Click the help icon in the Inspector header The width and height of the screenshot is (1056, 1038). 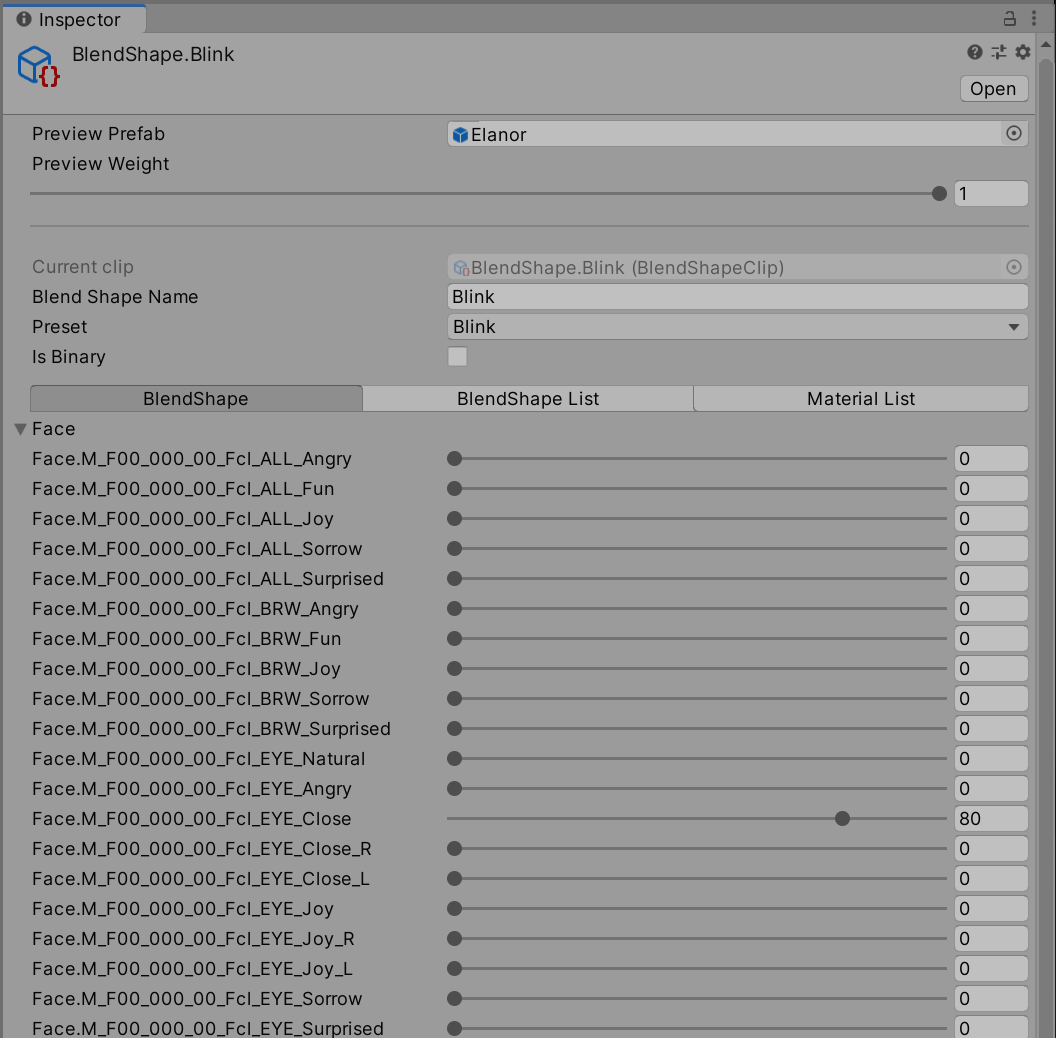pos(974,52)
